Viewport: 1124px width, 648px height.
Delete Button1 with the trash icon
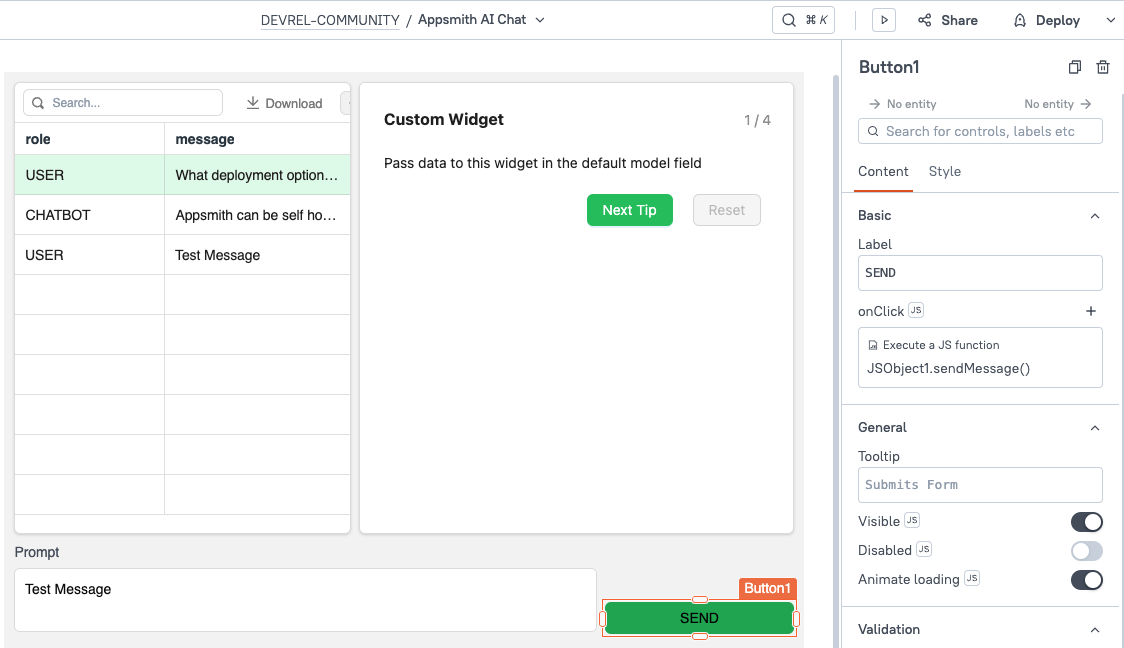point(1103,67)
